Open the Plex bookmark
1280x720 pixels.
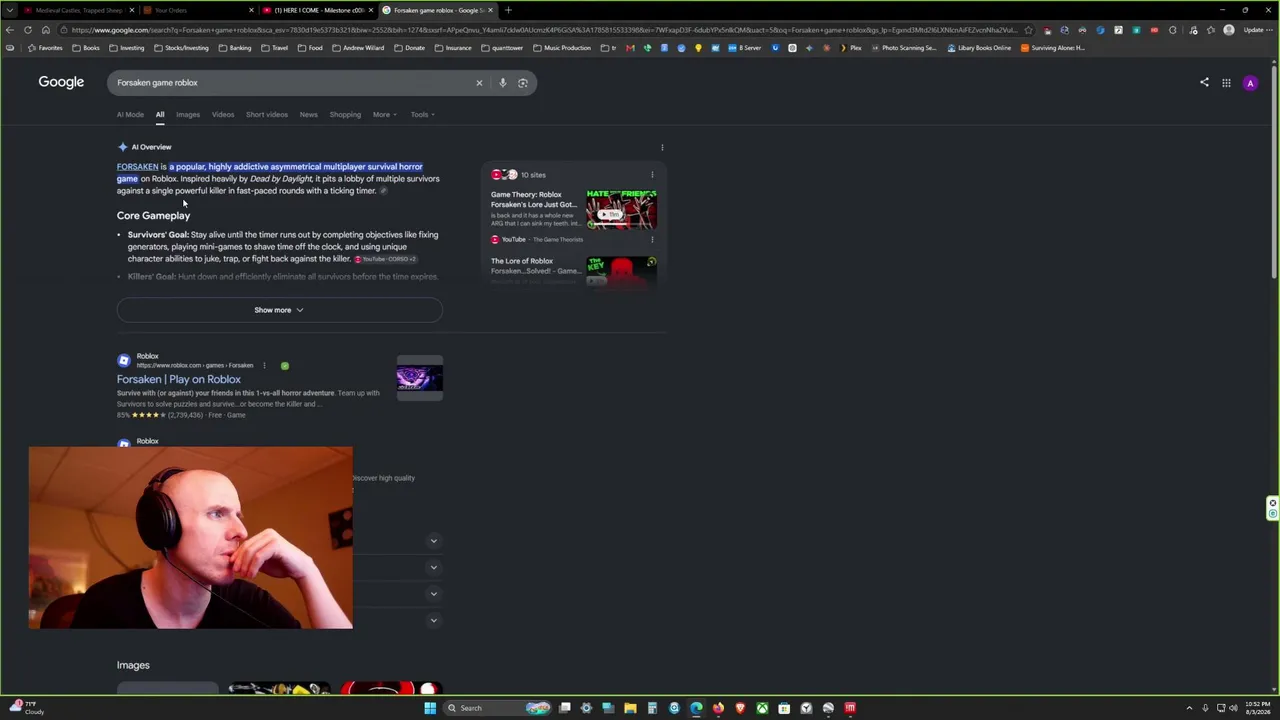(851, 48)
